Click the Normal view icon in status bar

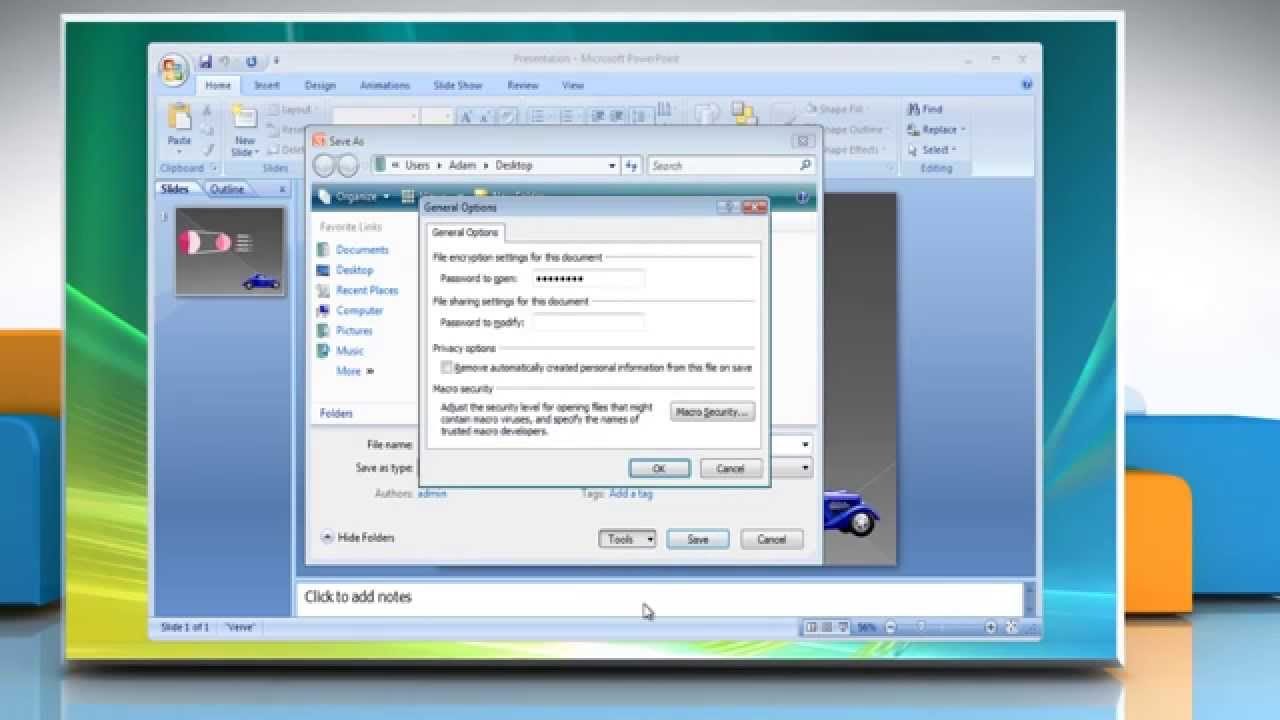[x=811, y=628]
